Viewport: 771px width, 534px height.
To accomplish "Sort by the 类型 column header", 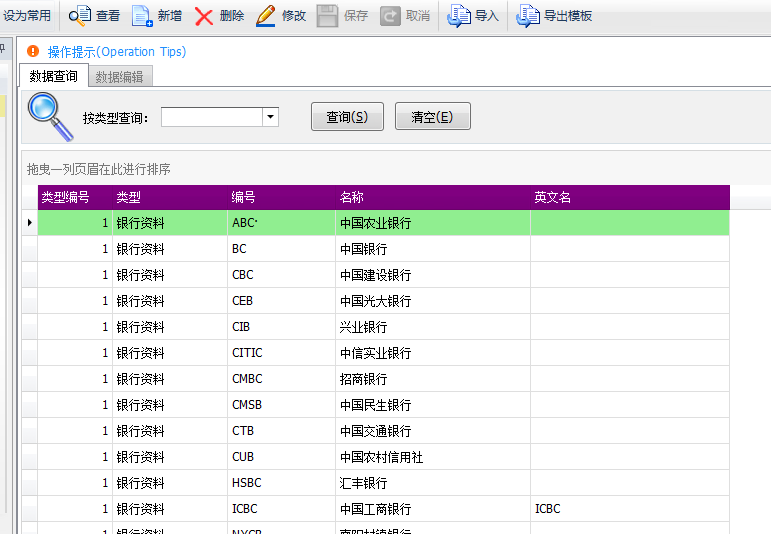I will [170, 198].
